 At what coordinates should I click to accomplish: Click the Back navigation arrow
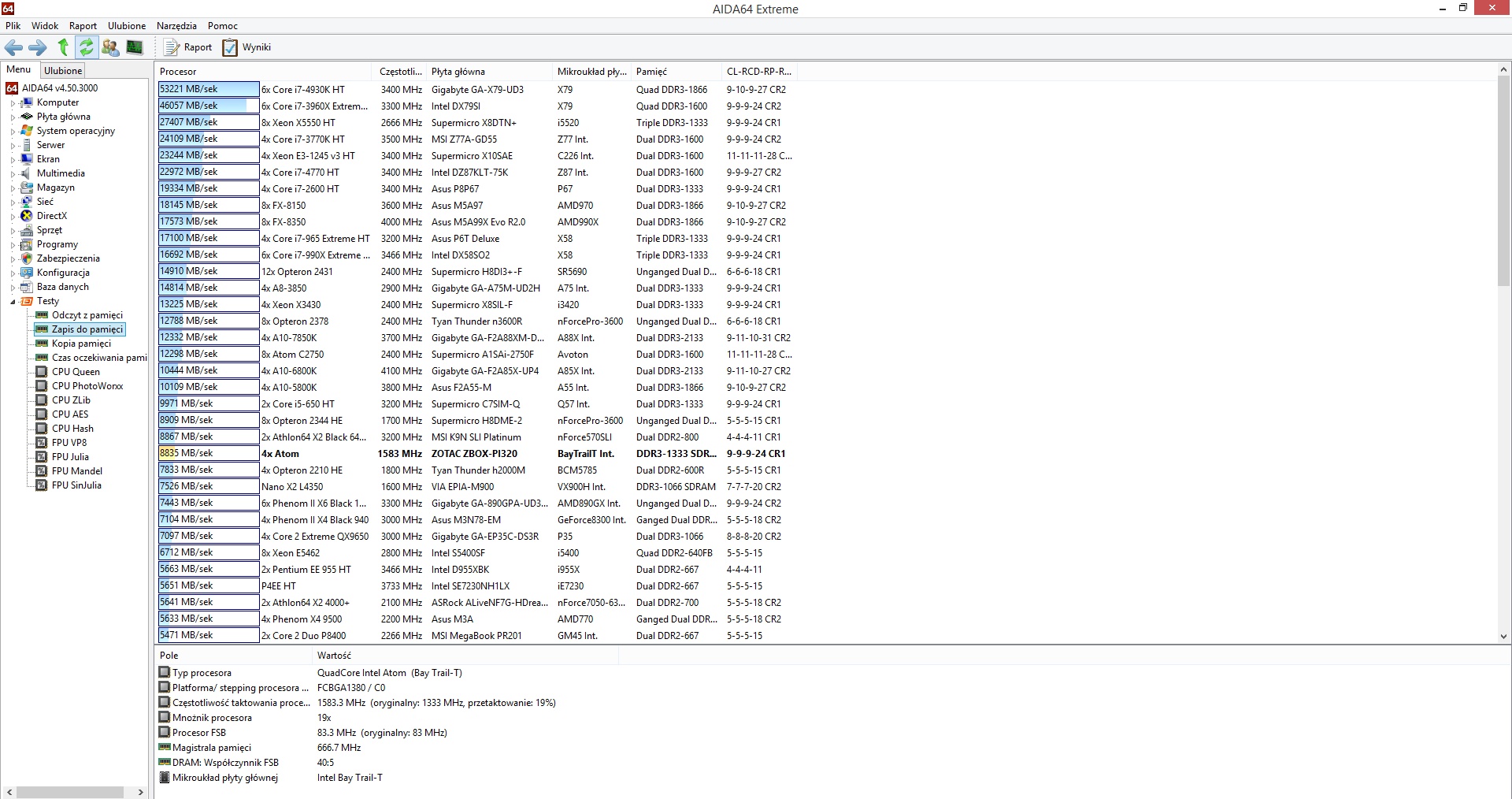click(13, 47)
